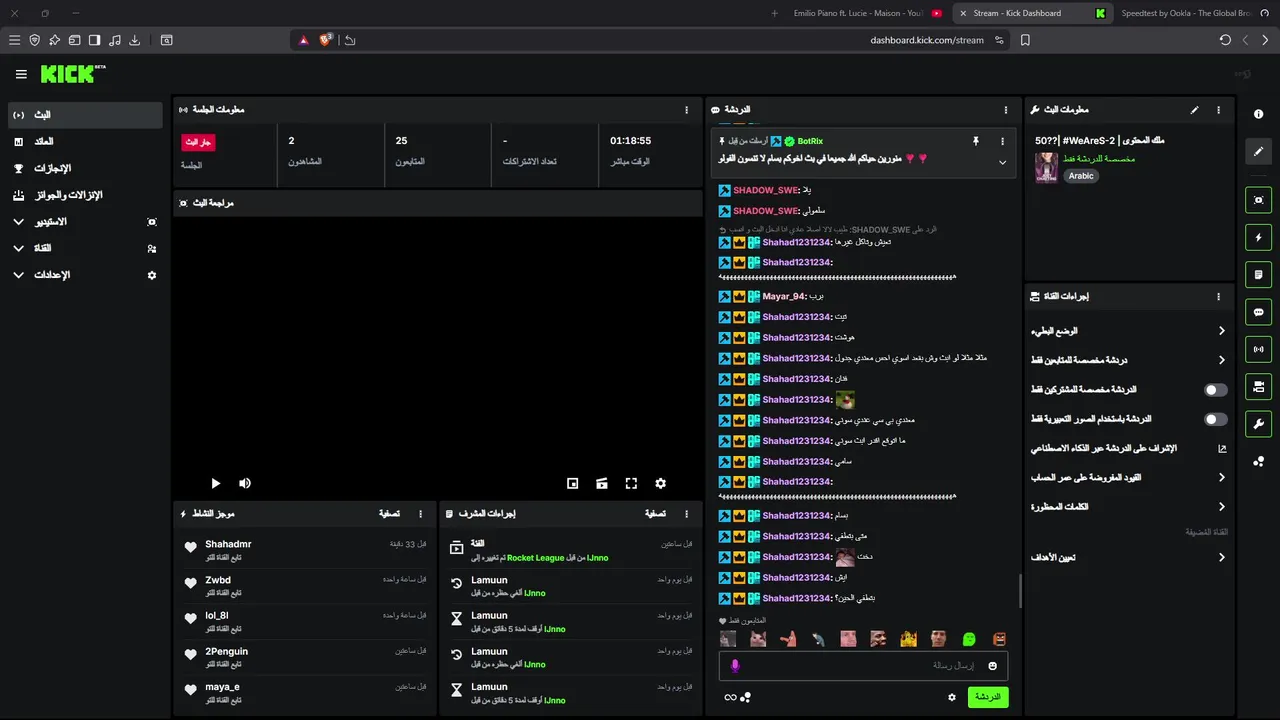The width and height of the screenshot is (1280, 720).
Task: Click the info icon in right rail
Action: (x=1258, y=114)
